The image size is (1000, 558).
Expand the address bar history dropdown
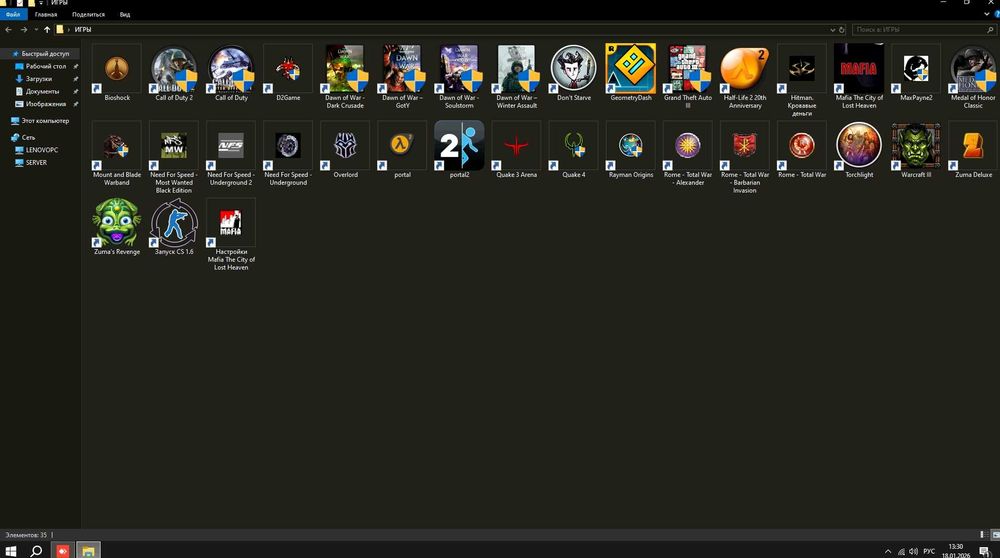pyautogui.click(x=832, y=29)
